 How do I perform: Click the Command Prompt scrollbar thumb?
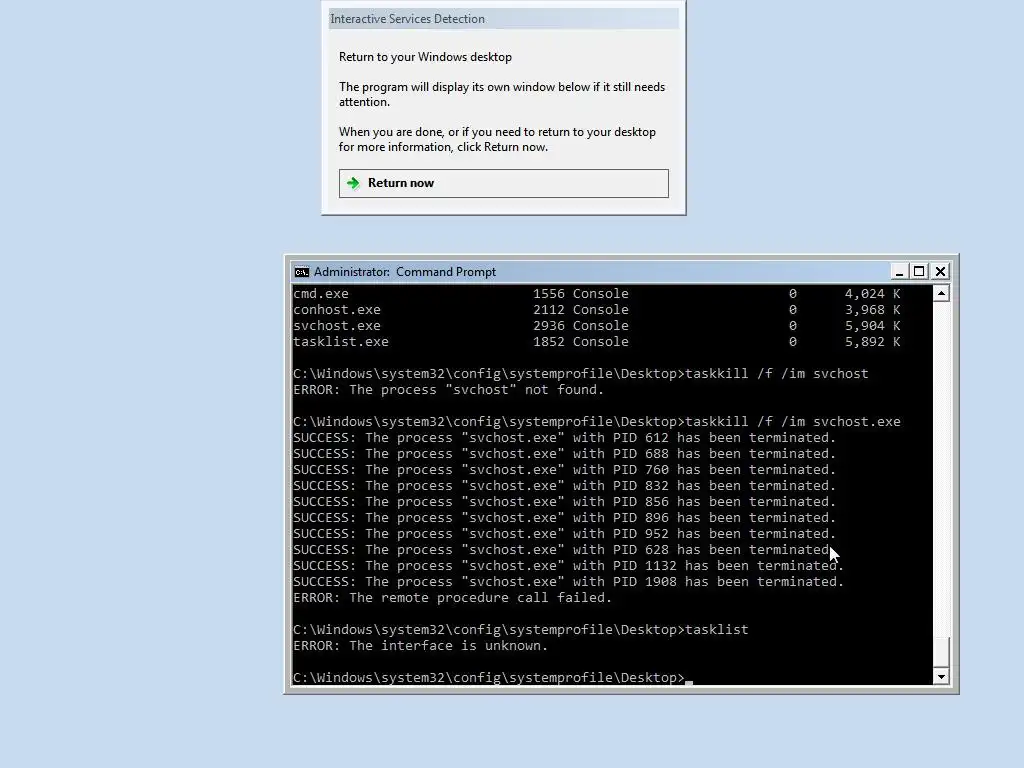pos(941,652)
